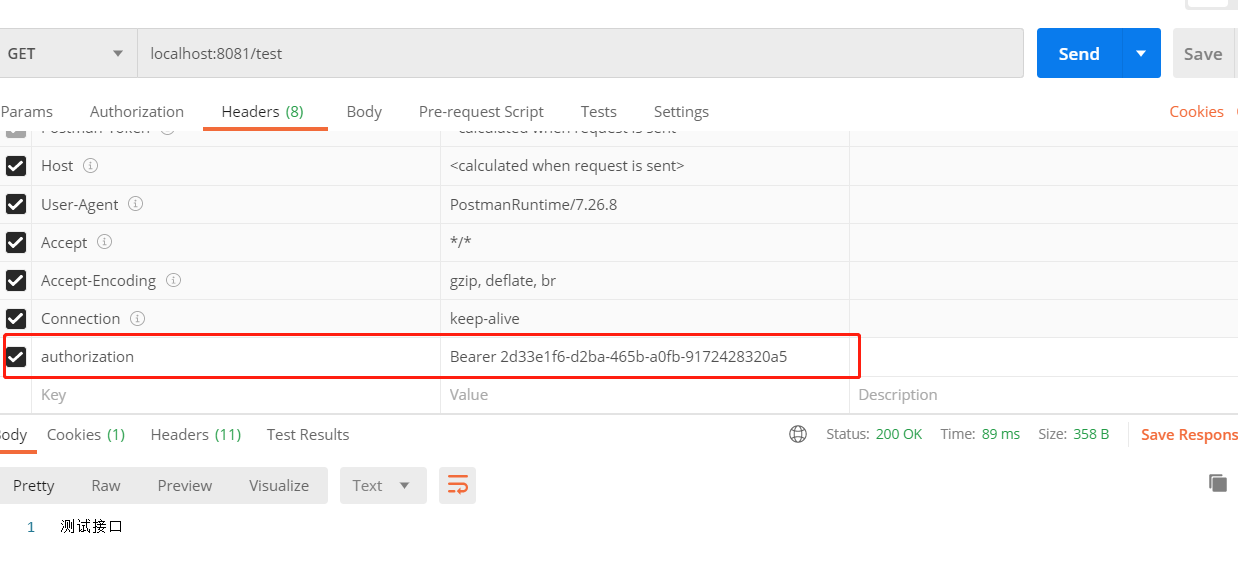
Task: Uncheck the User-Agent header checkbox
Action: click(16, 204)
